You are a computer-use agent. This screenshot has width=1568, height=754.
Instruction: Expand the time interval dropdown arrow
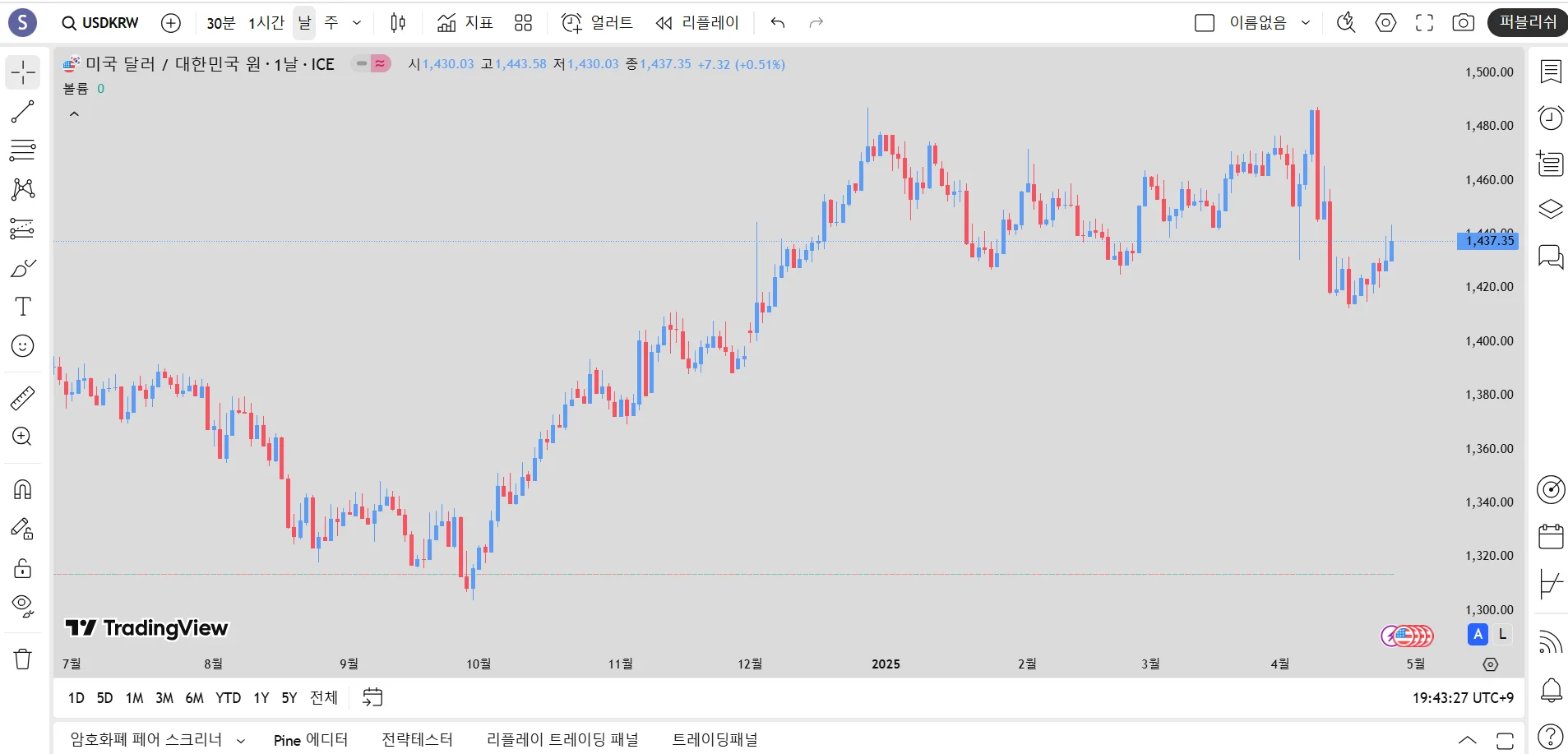point(357,23)
